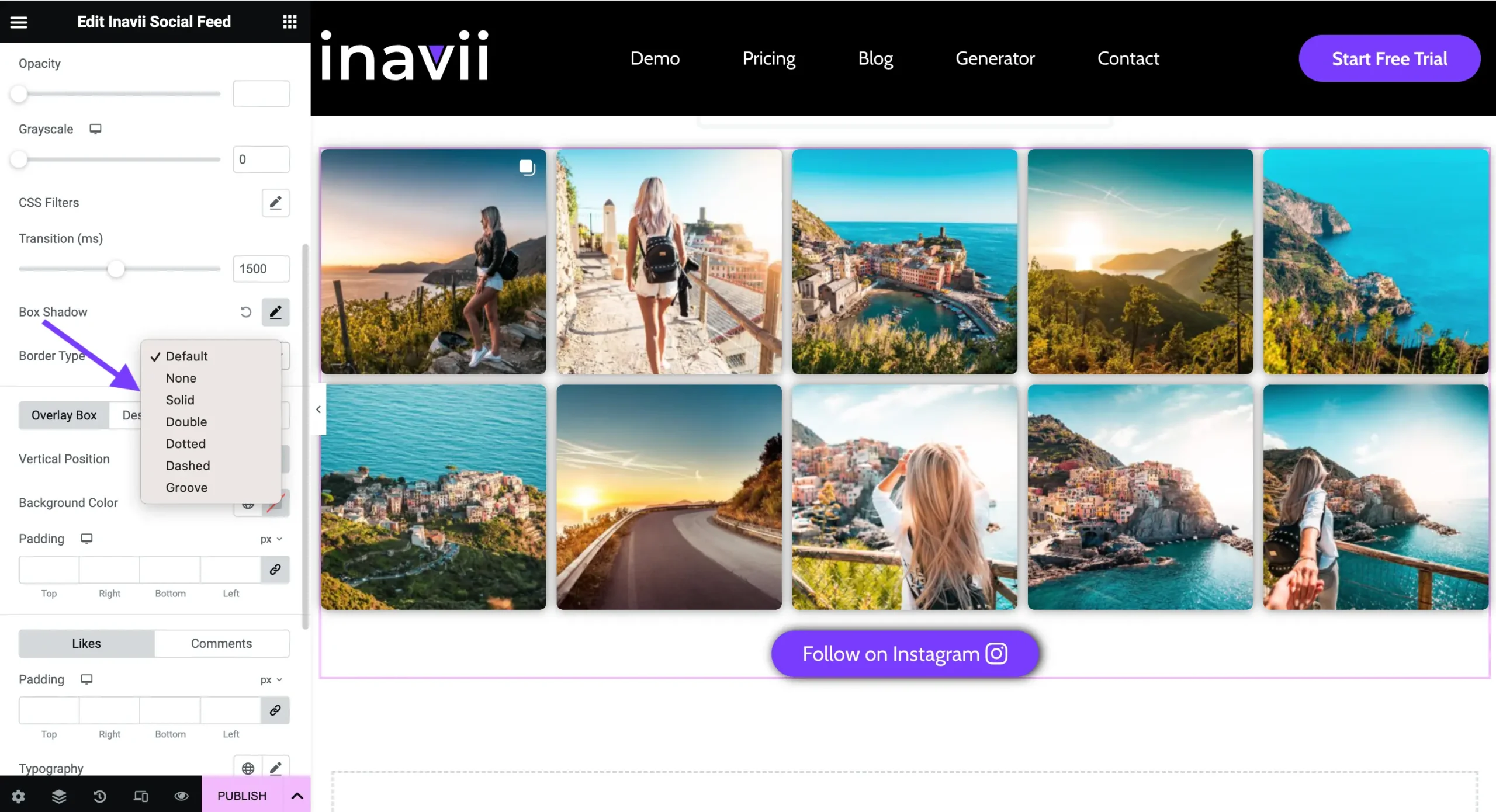Reset the Box Shadow setting

pos(246,312)
